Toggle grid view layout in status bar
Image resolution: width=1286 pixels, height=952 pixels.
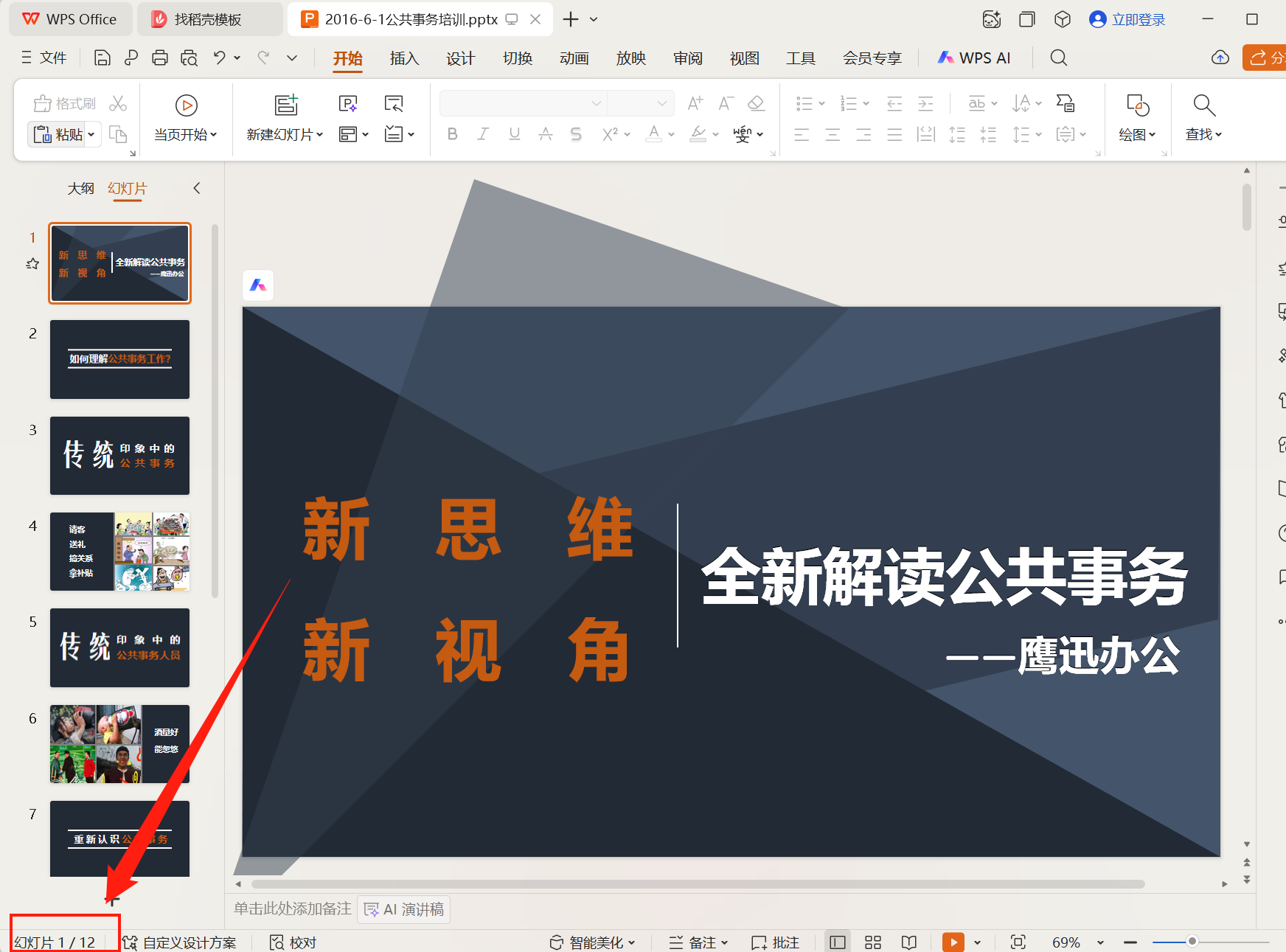pos(872,942)
